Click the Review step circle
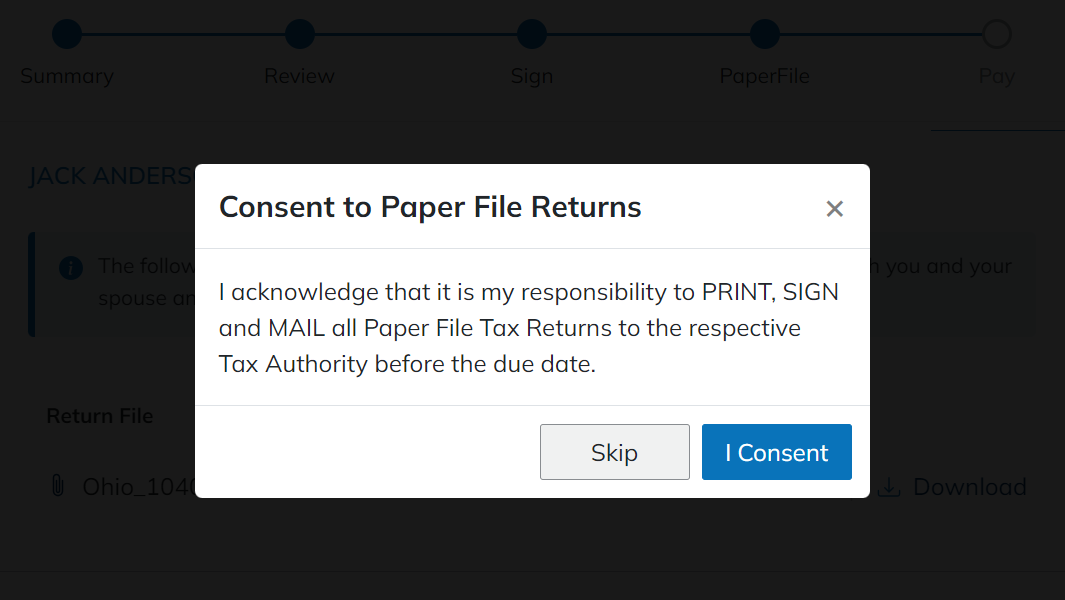The height and width of the screenshot is (600, 1065). click(299, 33)
